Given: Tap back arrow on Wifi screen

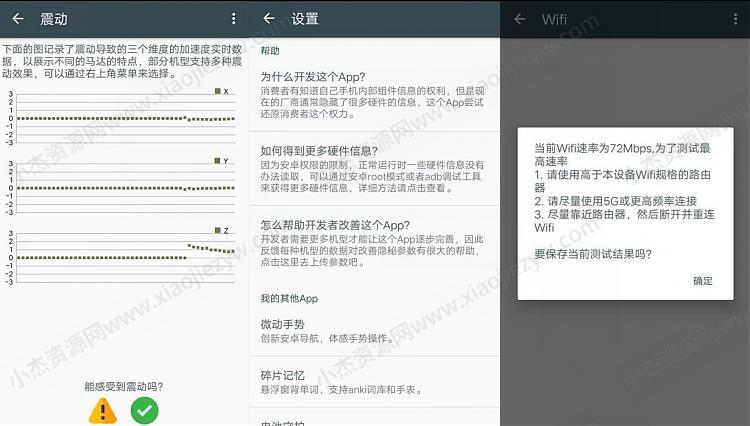Looking at the screenshot, I should (x=520, y=19).
